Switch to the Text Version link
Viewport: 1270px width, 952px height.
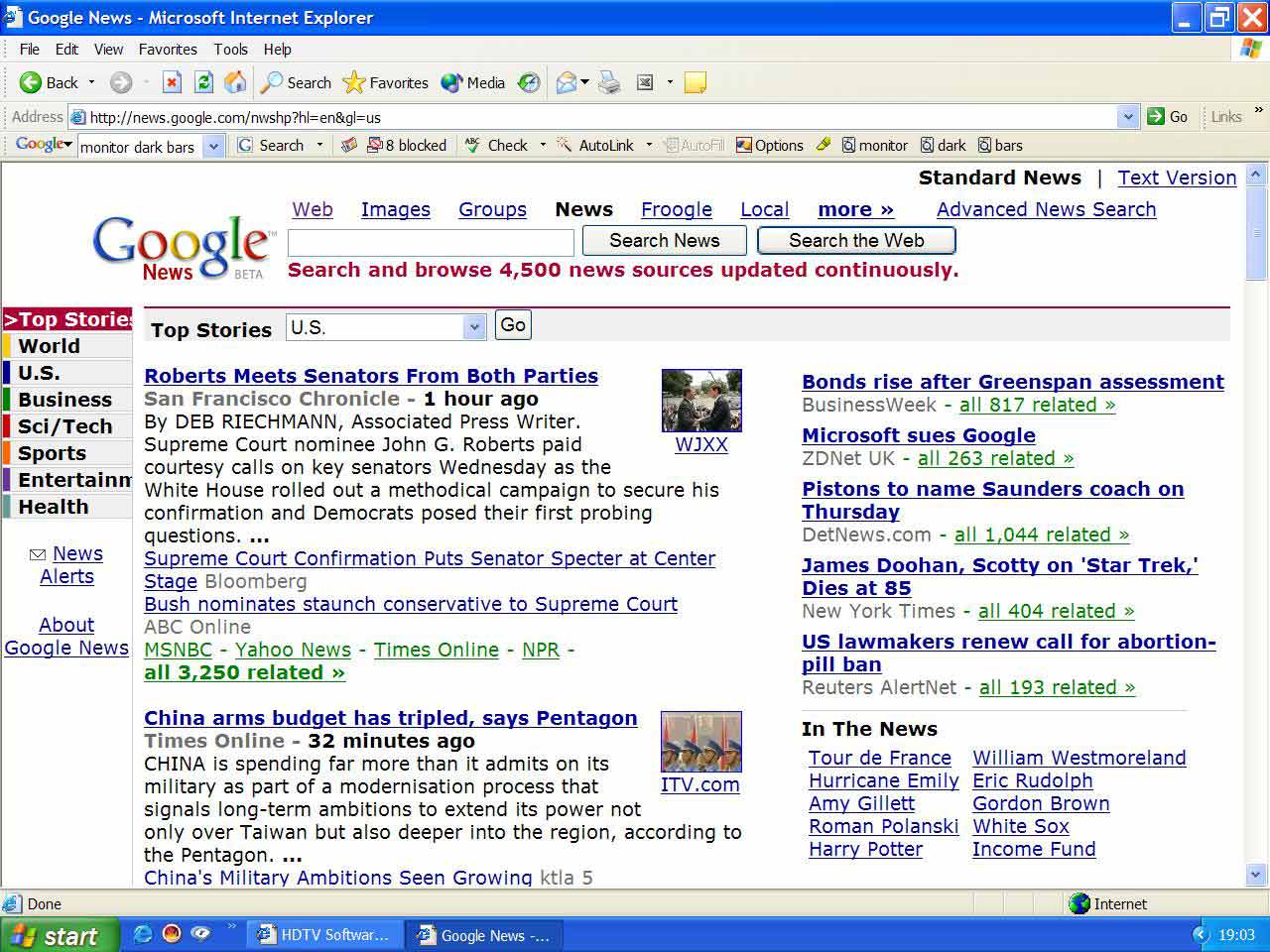[x=1177, y=178]
